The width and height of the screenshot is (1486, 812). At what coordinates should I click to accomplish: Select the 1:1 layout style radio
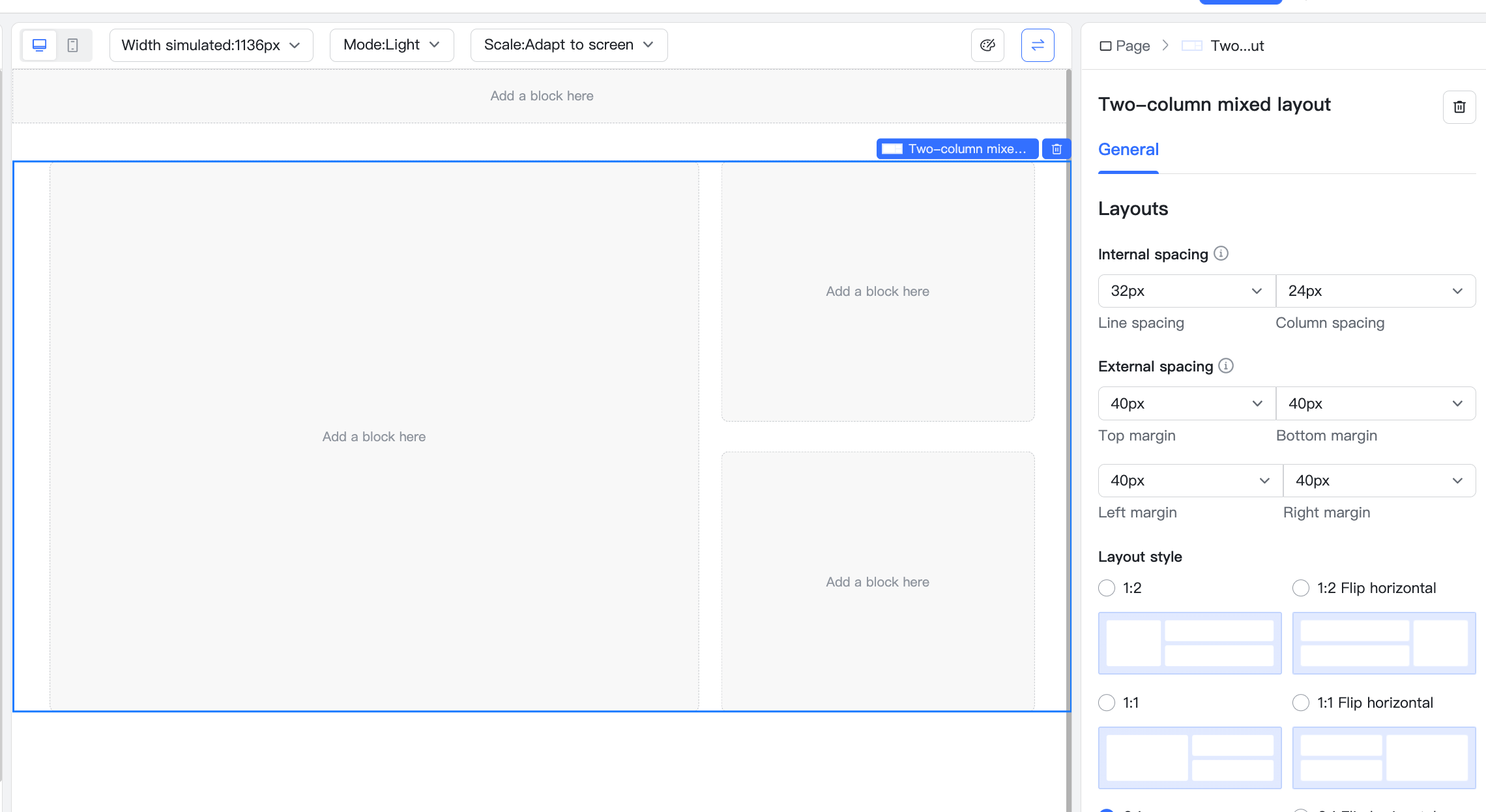point(1107,703)
